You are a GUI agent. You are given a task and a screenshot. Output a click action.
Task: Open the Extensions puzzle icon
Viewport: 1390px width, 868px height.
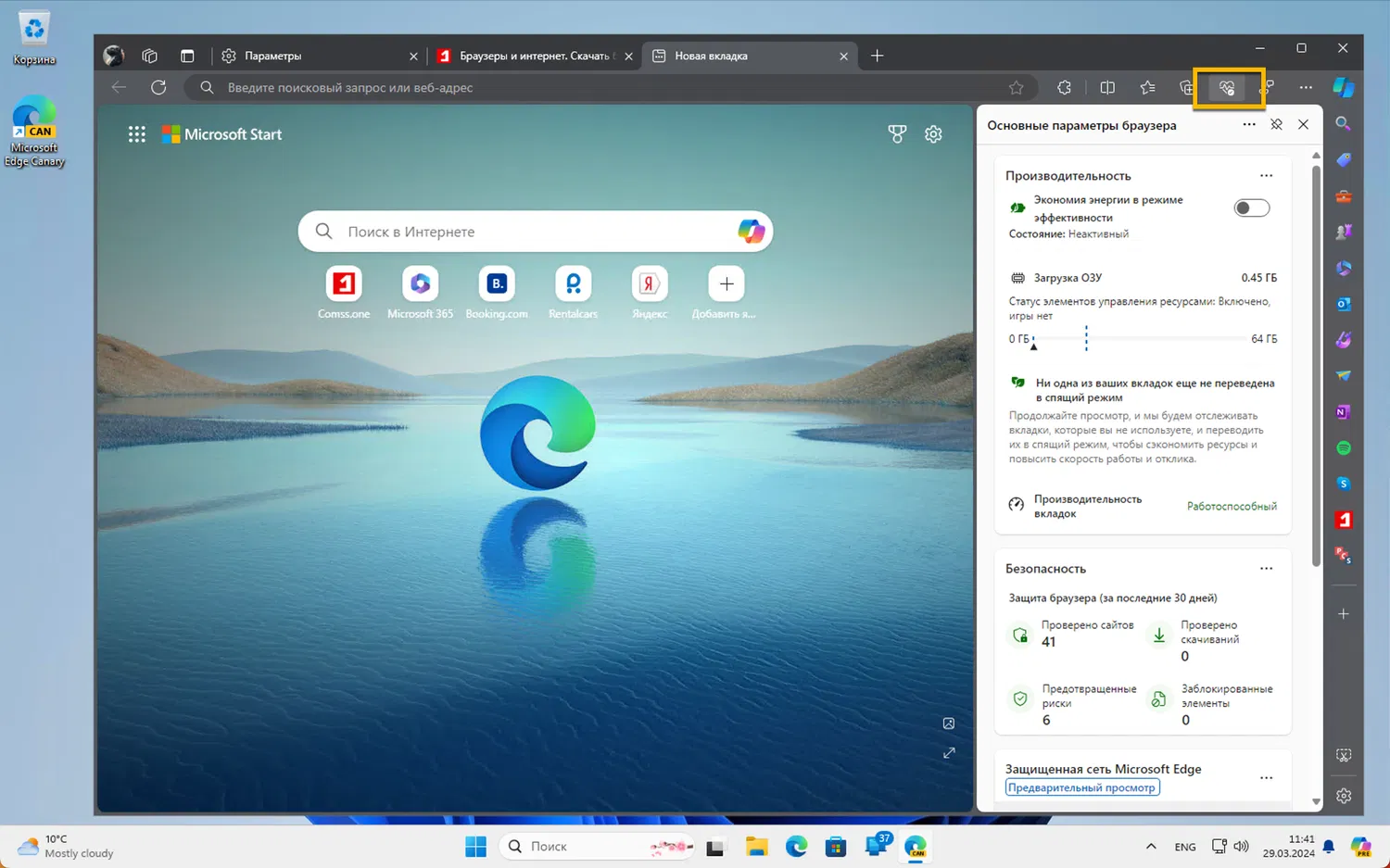coord(1064,87)
